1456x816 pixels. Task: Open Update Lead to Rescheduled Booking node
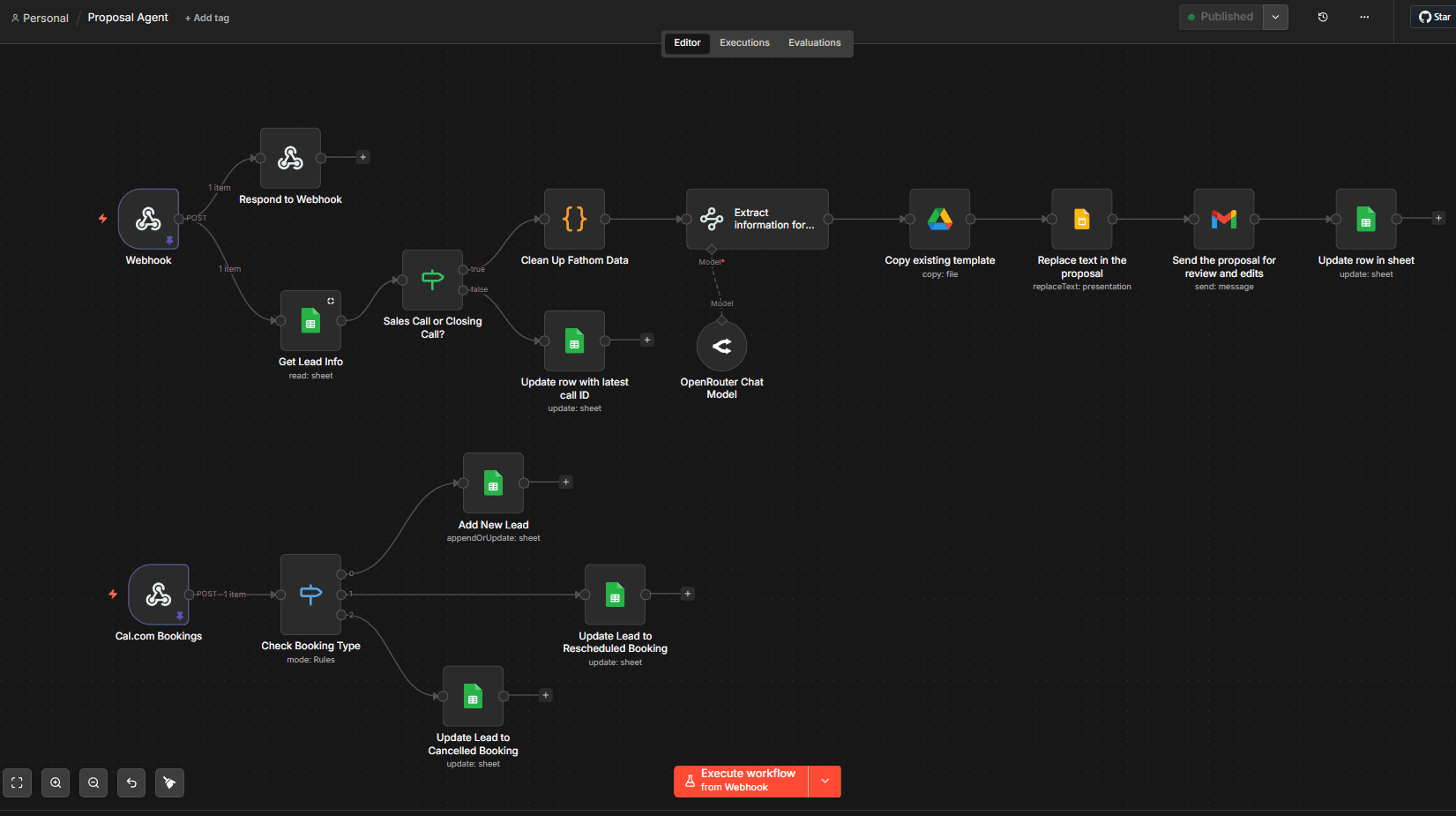[615, 595]
